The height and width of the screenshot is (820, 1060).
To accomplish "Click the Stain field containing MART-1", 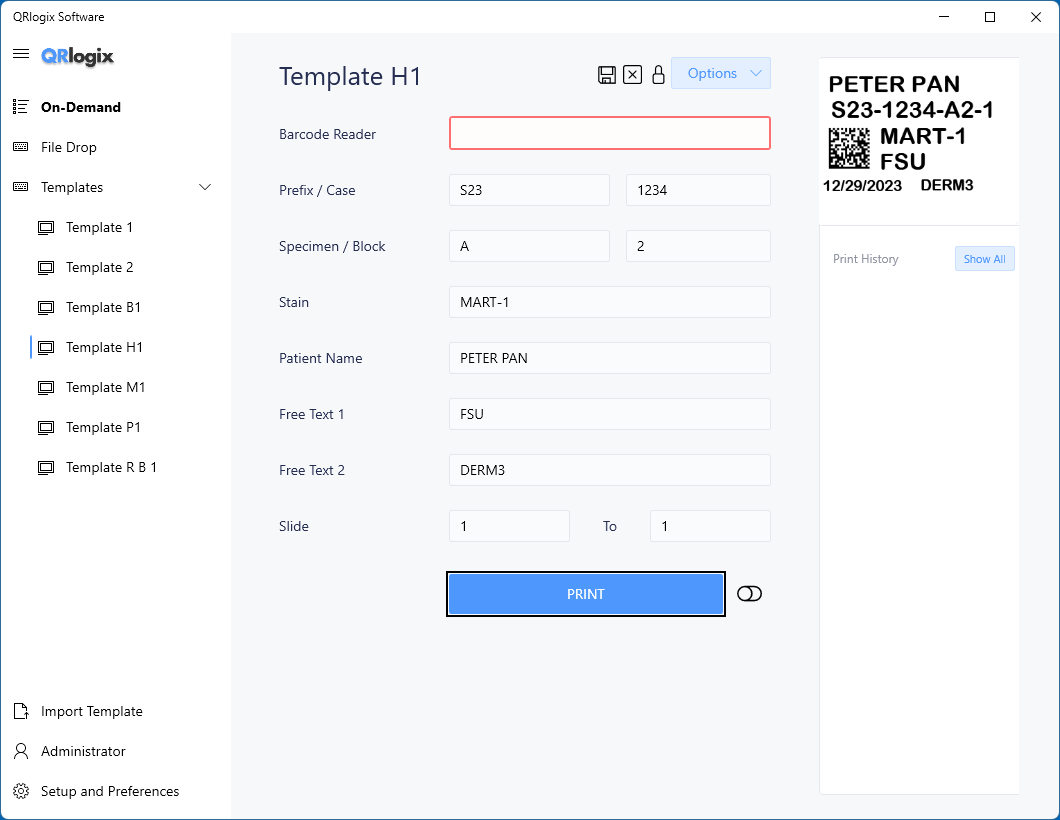I will [x=609, y=302].
